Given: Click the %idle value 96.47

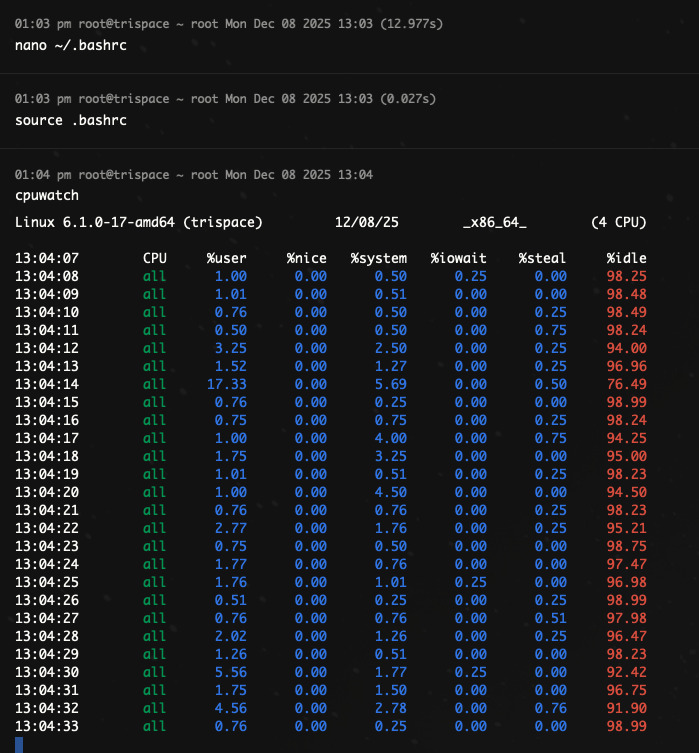Looking at the screenshot, I should point(627,636).
